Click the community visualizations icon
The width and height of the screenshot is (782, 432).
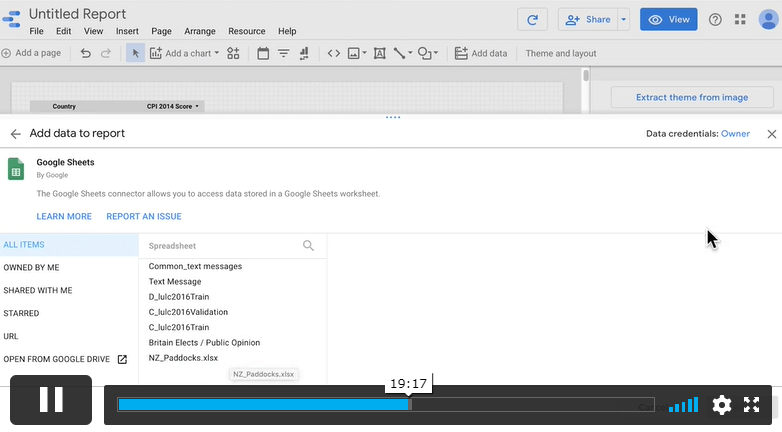233,53
